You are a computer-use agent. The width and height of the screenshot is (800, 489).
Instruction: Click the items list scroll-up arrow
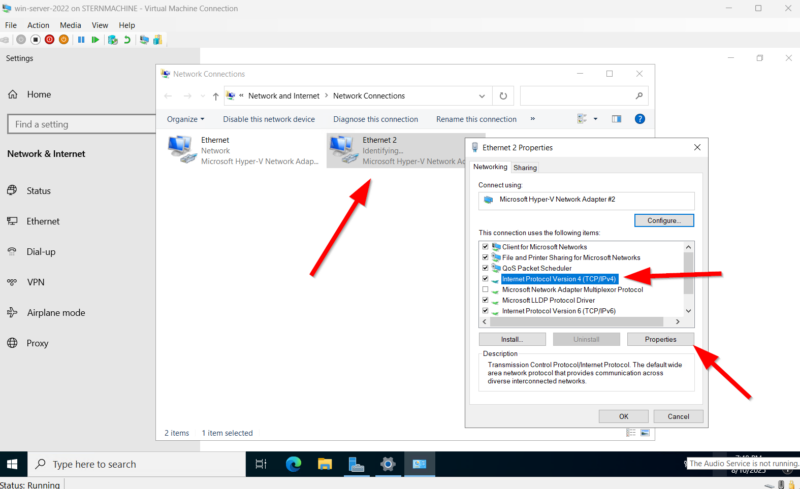(688, 247)
